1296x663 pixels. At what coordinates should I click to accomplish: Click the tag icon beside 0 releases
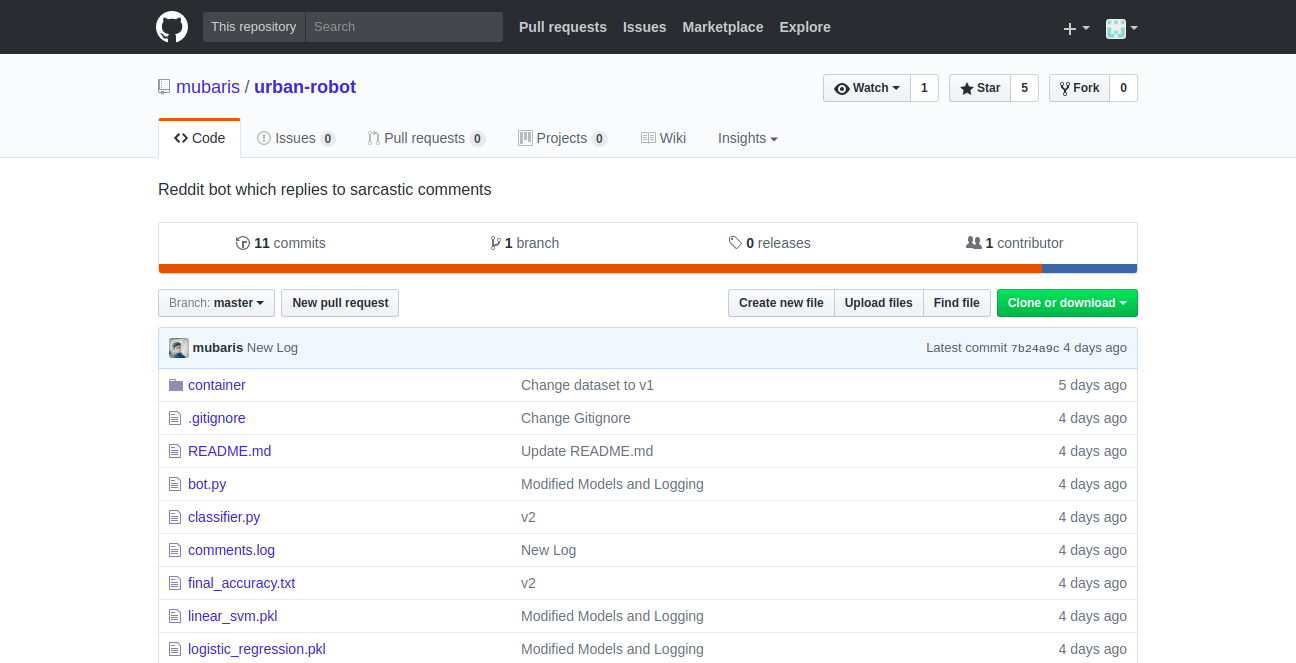735,243
